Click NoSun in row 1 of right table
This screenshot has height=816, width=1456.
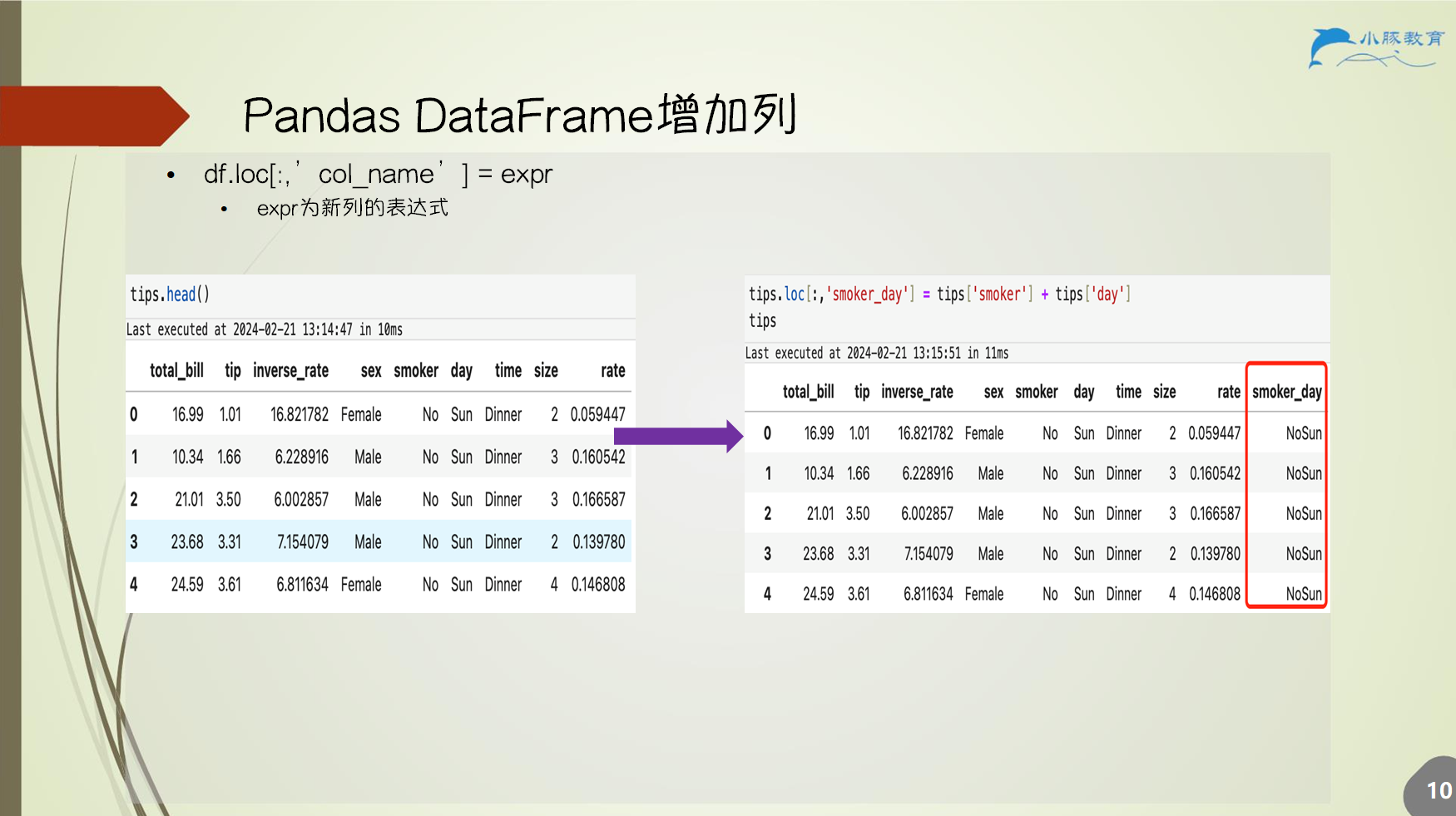click(x=1304, y=473)
